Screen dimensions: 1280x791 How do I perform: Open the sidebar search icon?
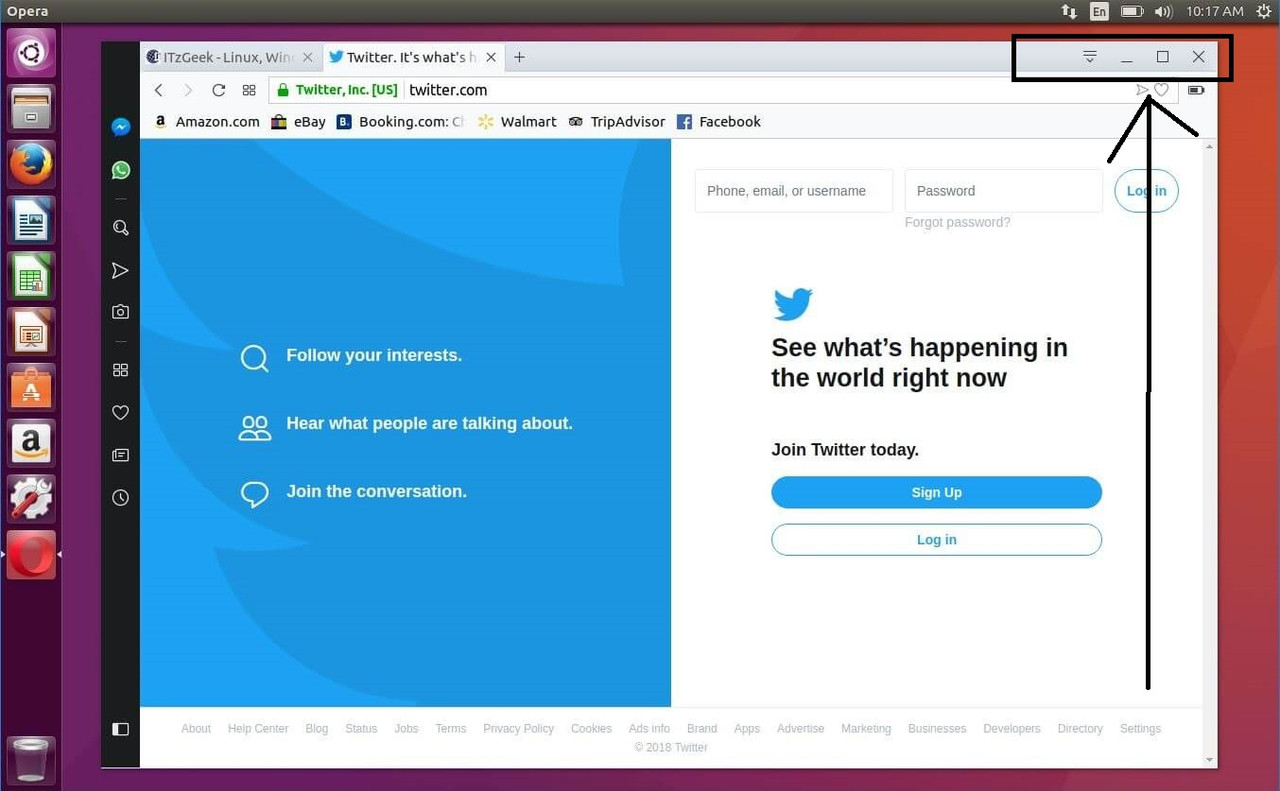coord(121,228)
